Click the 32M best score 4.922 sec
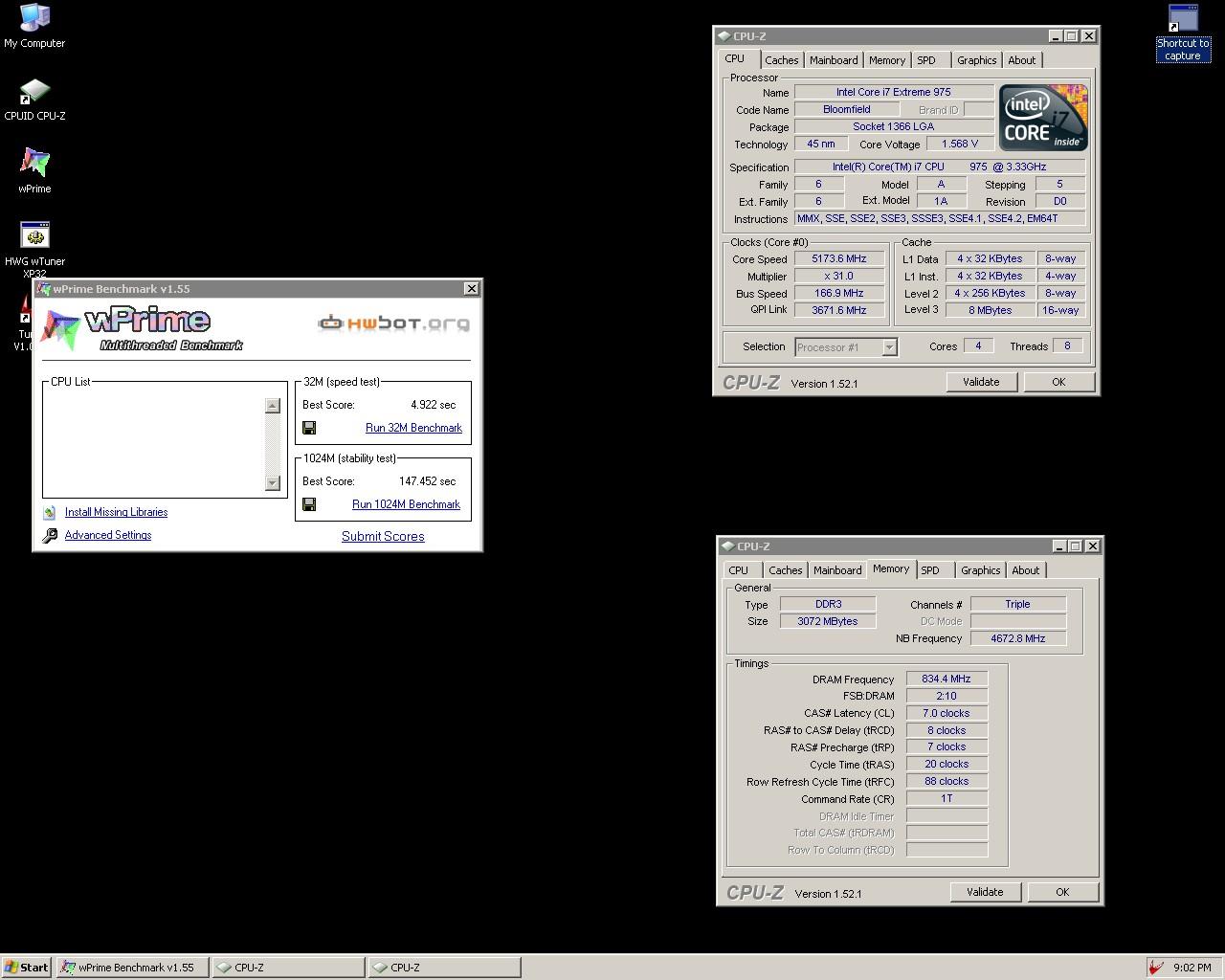The image size is (1225, 980). pos(434,405)
